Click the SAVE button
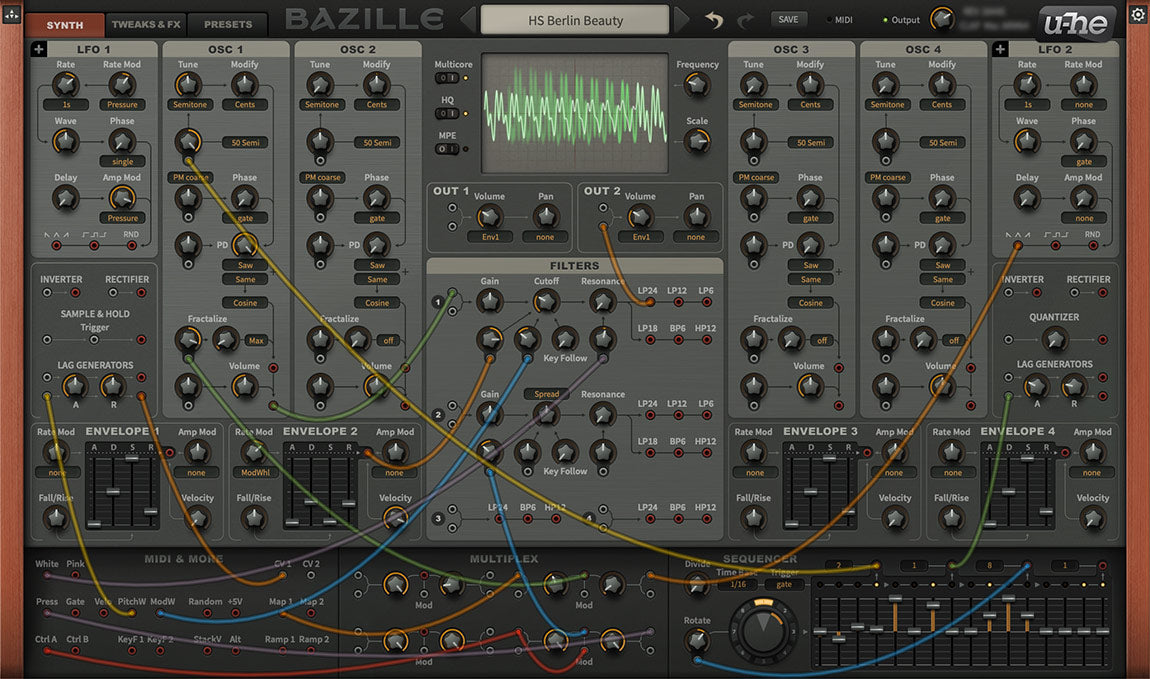The width and height of the screenshot is (1150, 679). tap(788, 19)
